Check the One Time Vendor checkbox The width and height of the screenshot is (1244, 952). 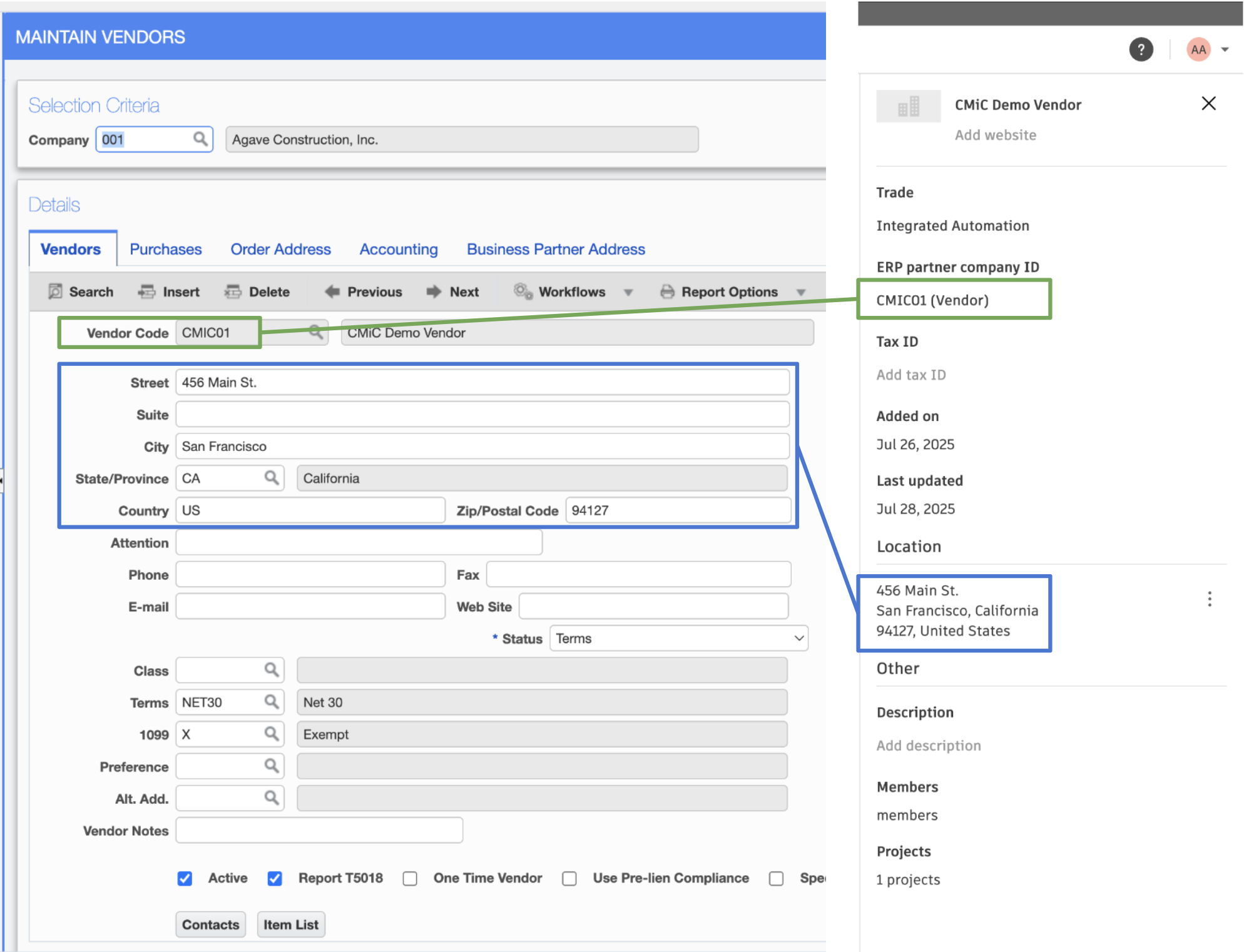click(410, 878)
